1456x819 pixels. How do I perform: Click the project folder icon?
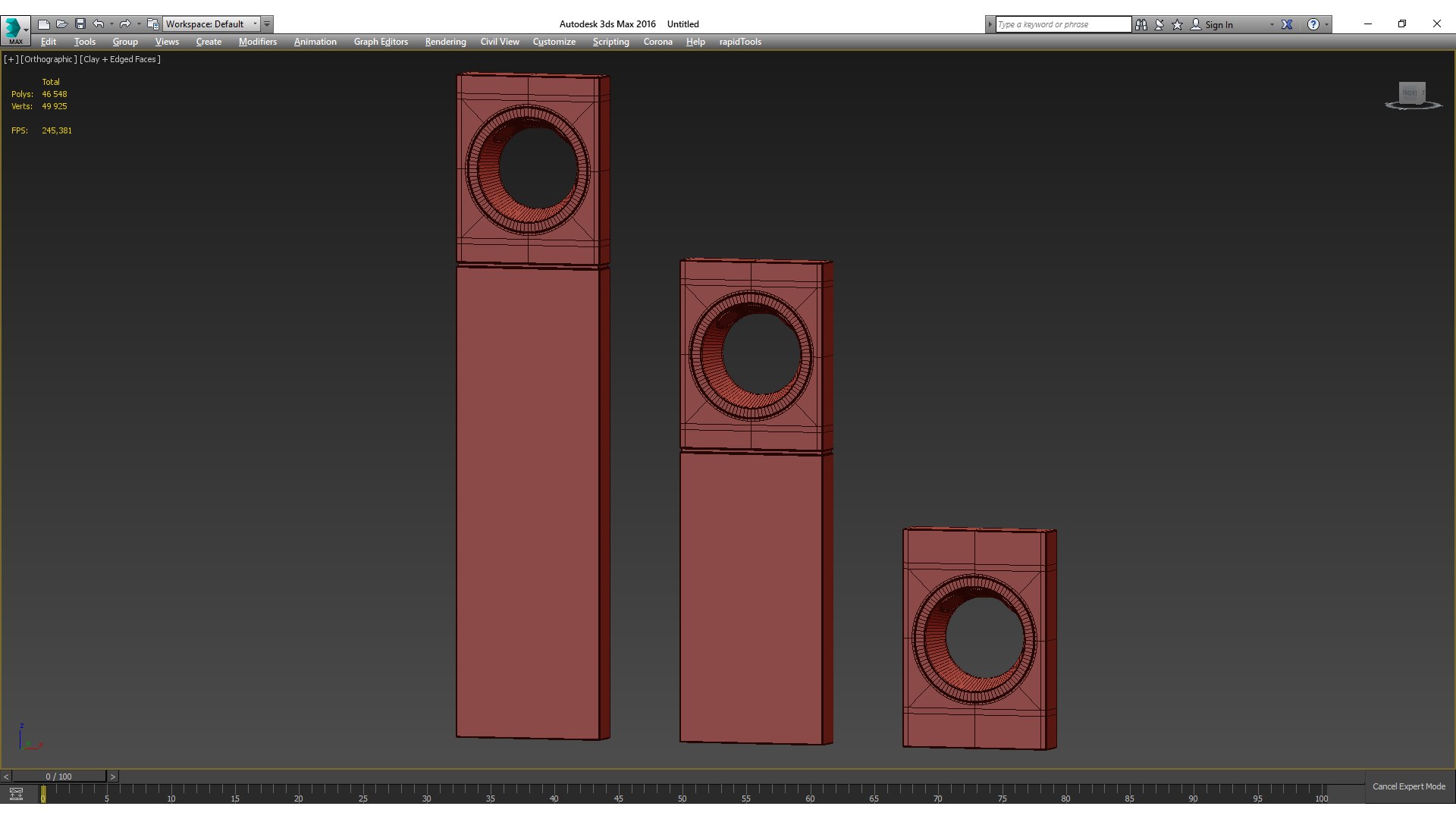pyautogui.click(x=153, y=24)
